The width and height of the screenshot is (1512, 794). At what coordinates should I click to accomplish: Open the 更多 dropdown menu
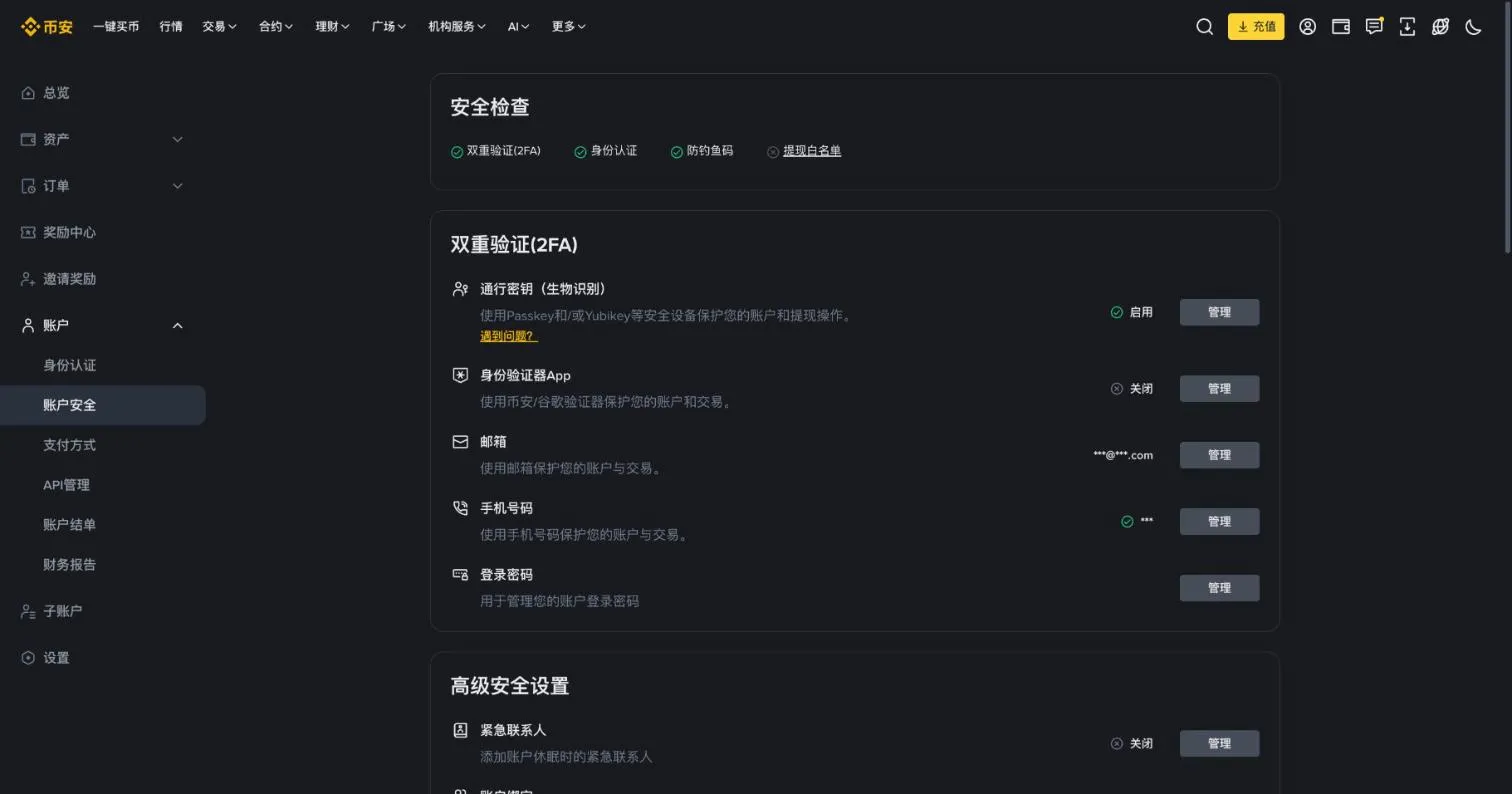(569, 27)
